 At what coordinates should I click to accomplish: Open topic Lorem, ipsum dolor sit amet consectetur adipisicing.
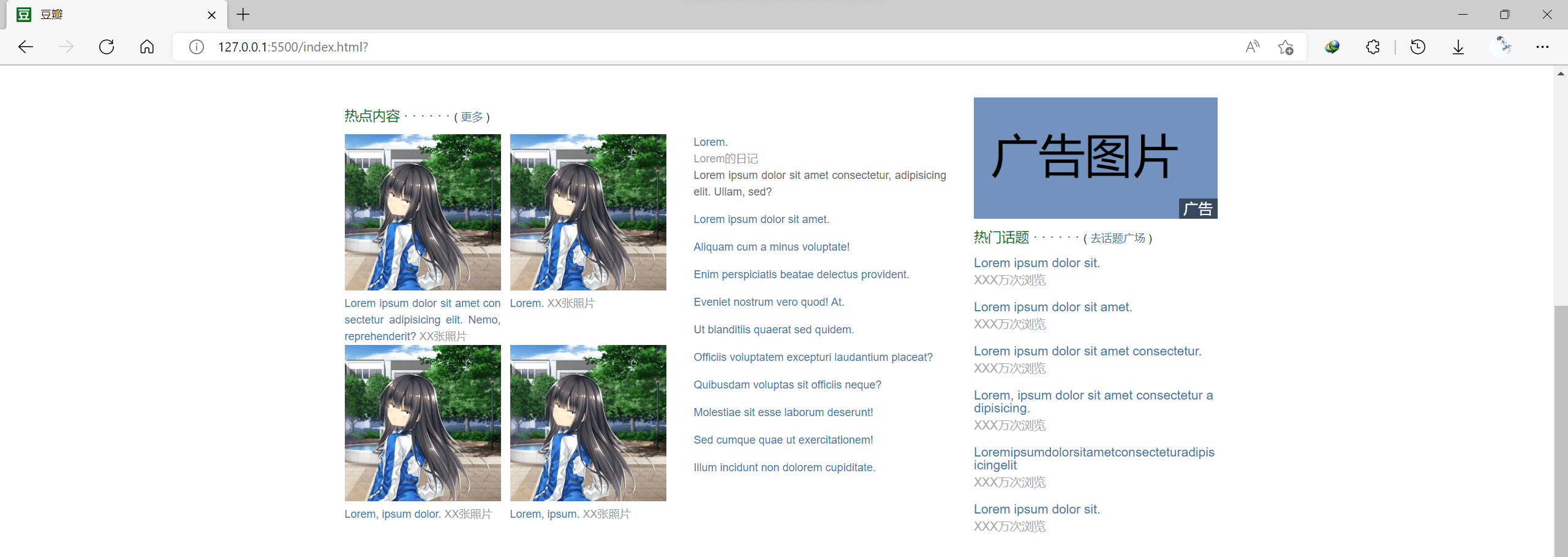pos(1093,401)
